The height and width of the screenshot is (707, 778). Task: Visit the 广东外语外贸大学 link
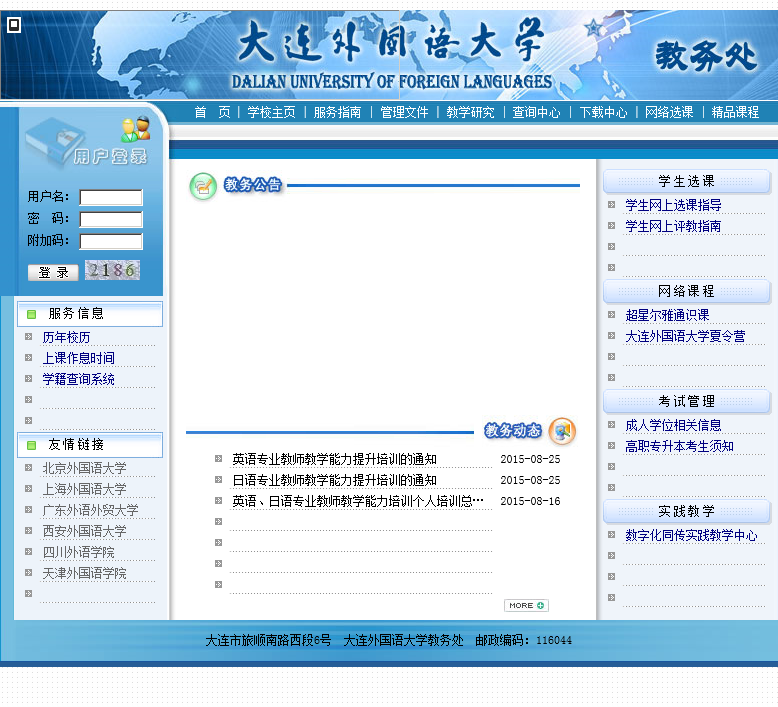point(90,510)
